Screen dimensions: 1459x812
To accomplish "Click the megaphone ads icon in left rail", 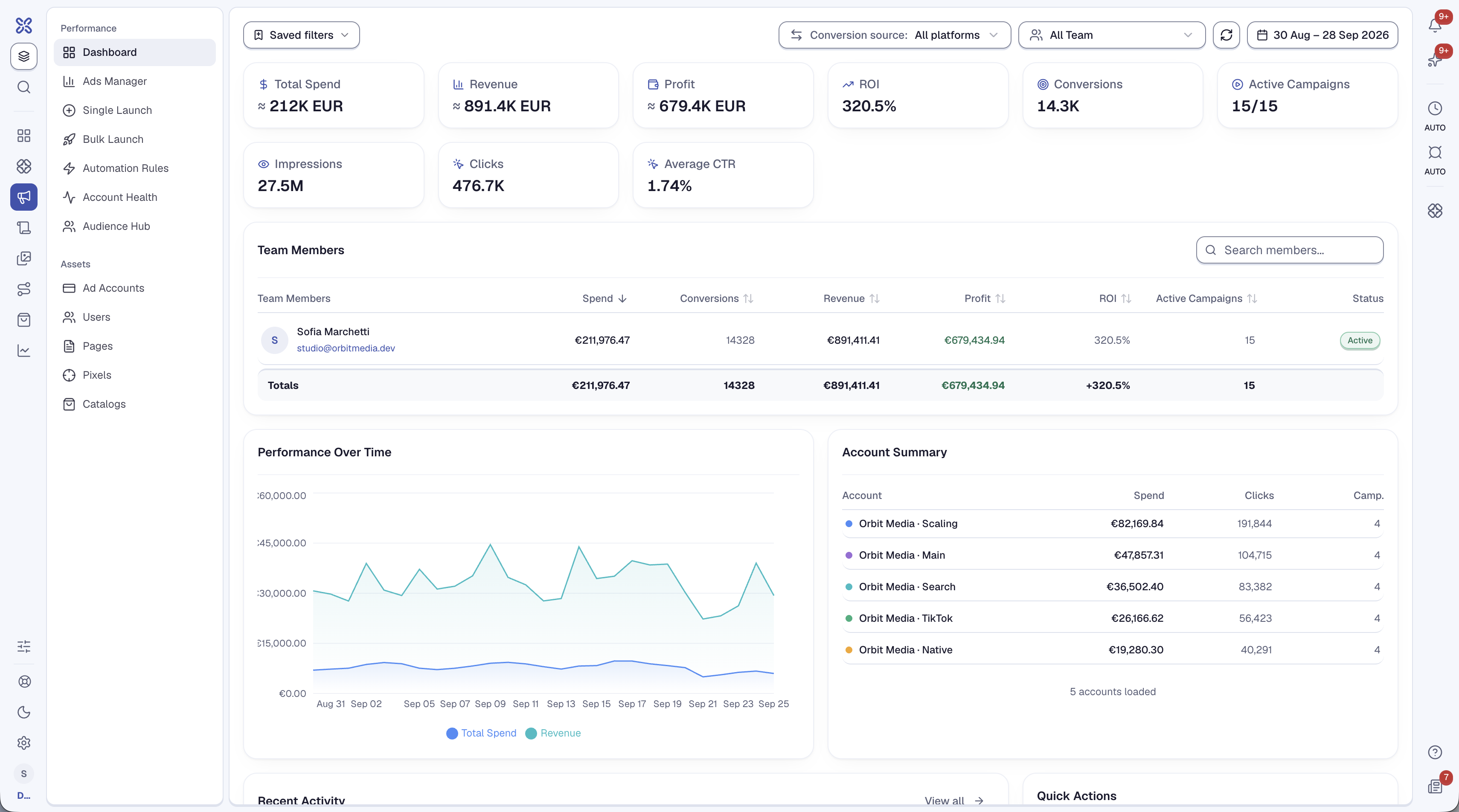I will pos(24,197).
